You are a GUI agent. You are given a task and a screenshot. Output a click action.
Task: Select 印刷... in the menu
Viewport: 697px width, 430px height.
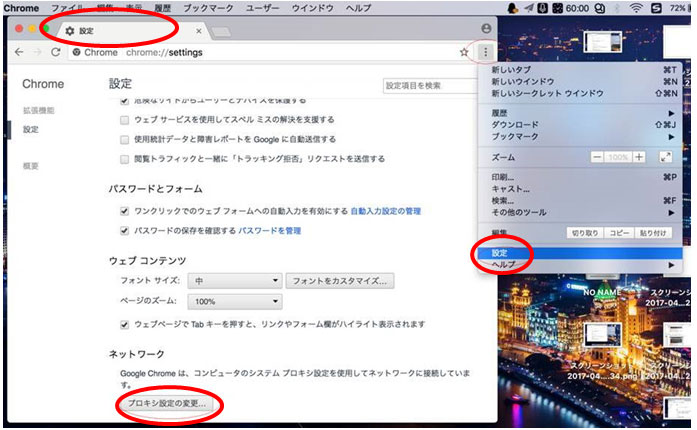click(580, 177)
